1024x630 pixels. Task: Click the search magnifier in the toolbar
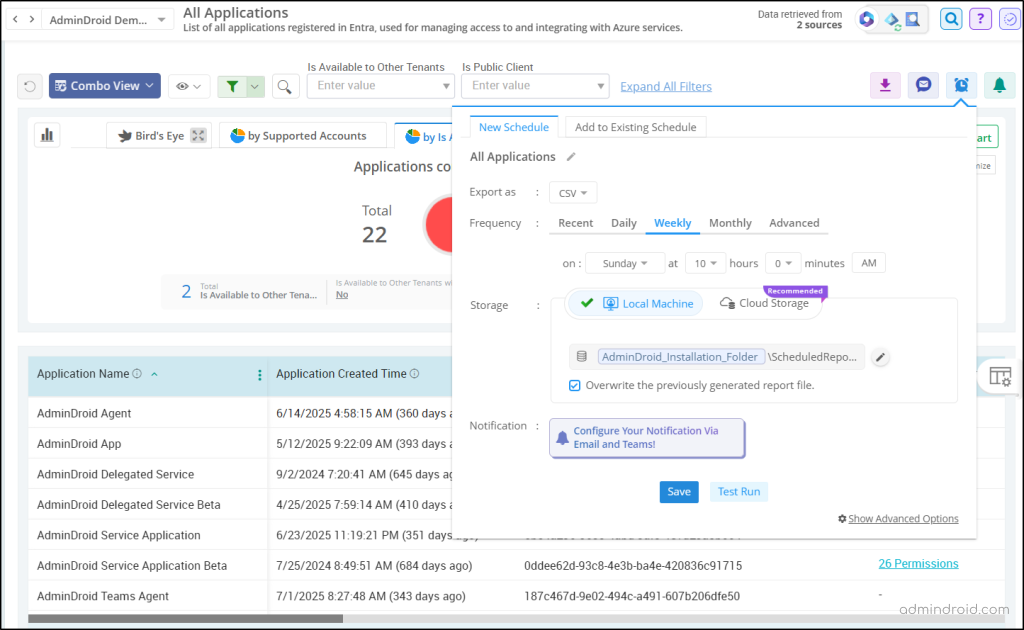coord(285,86)
